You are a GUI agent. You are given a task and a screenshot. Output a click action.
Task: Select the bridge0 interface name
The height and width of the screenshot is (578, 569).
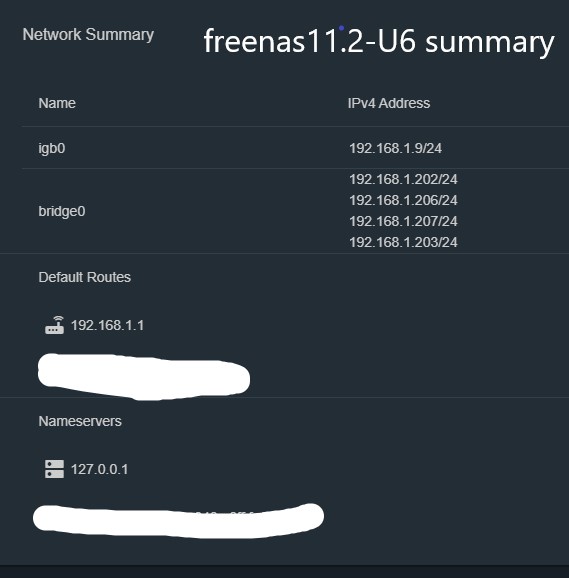pyautogui.click(x=62, y=211)
